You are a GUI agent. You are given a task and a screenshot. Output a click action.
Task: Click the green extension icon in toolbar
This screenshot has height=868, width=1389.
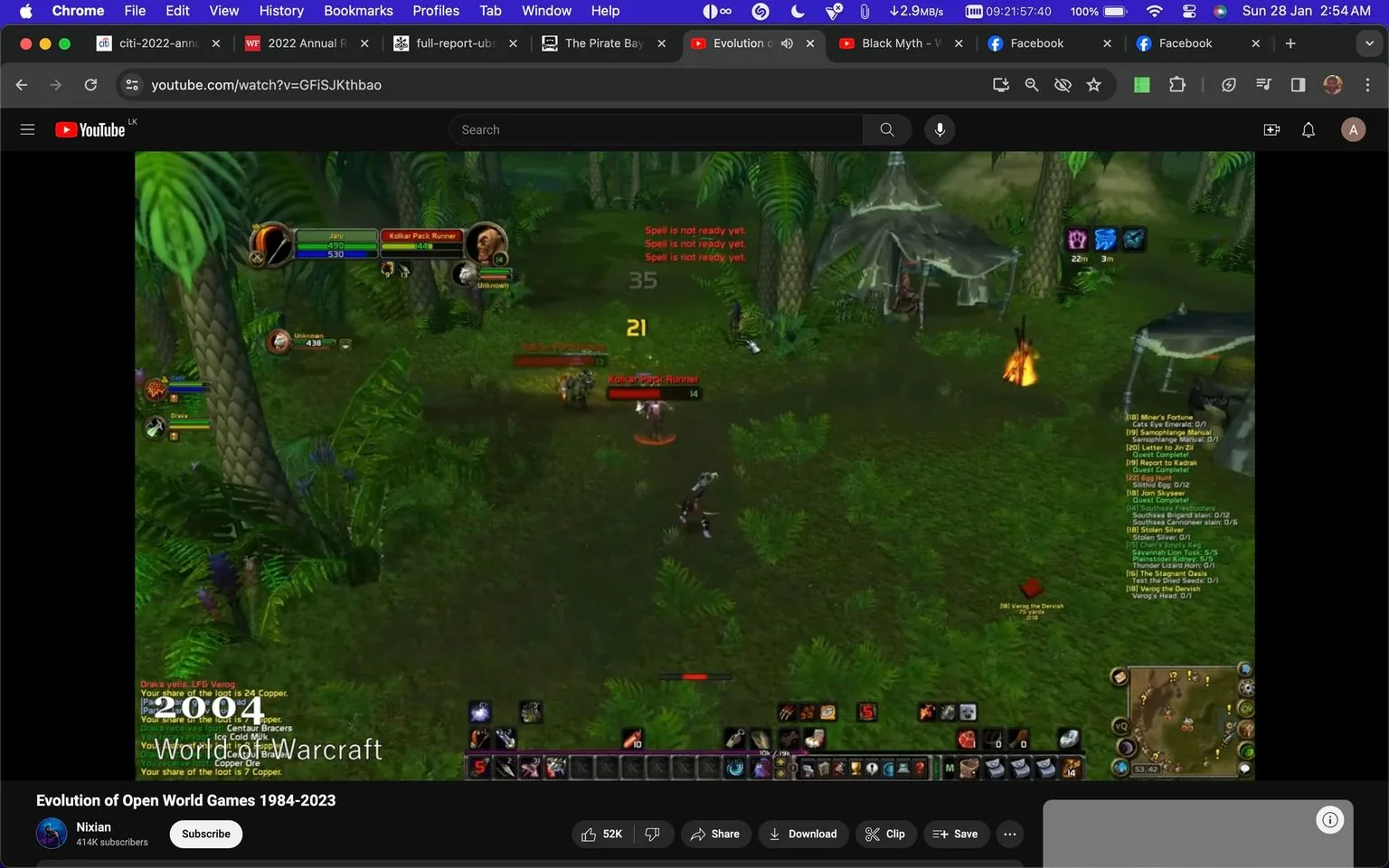(x=1142, y=85)
